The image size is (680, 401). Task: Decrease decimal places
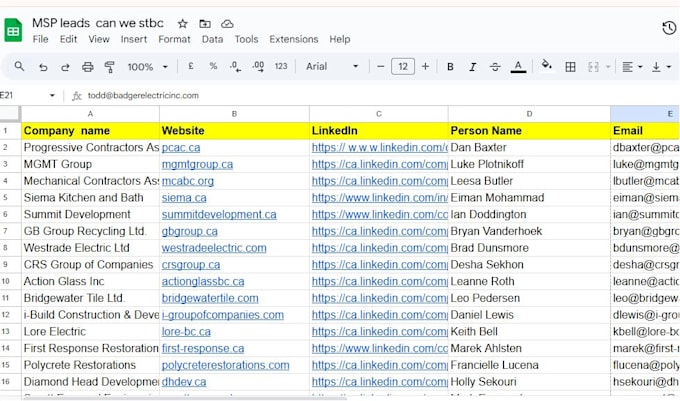[235, 66]
